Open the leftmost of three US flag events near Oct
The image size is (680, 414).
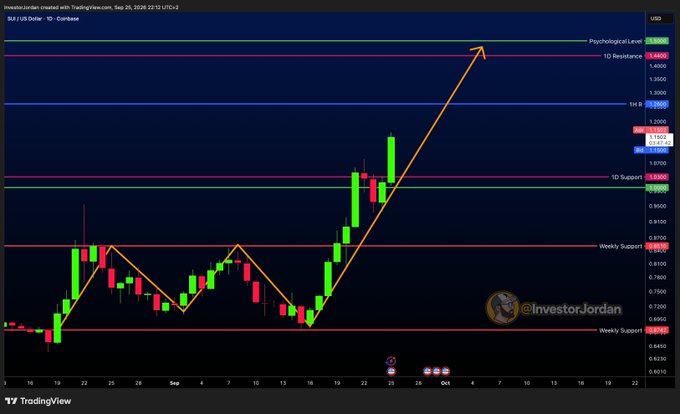[x=427, y=371]
